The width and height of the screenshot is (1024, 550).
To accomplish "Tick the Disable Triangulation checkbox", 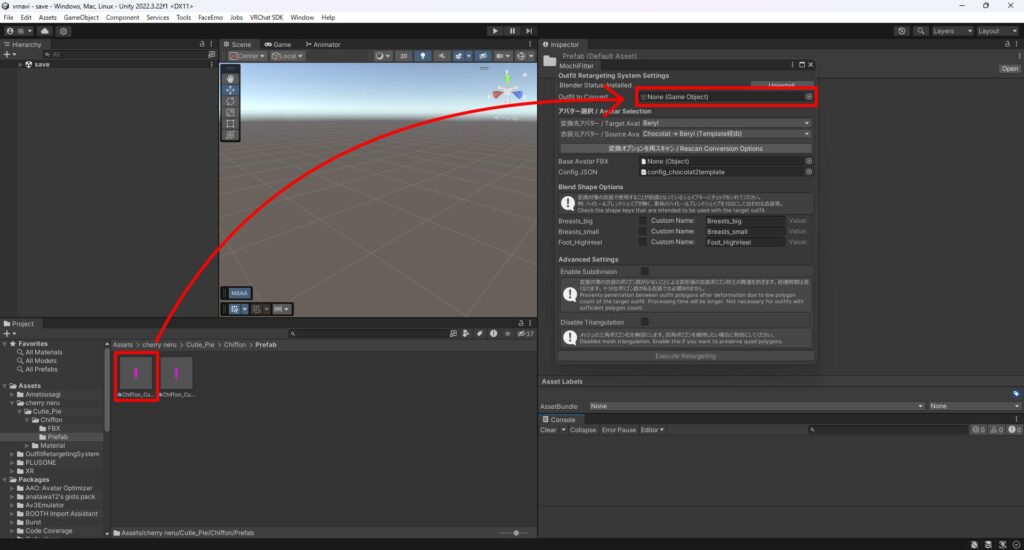I will (644, 321).
